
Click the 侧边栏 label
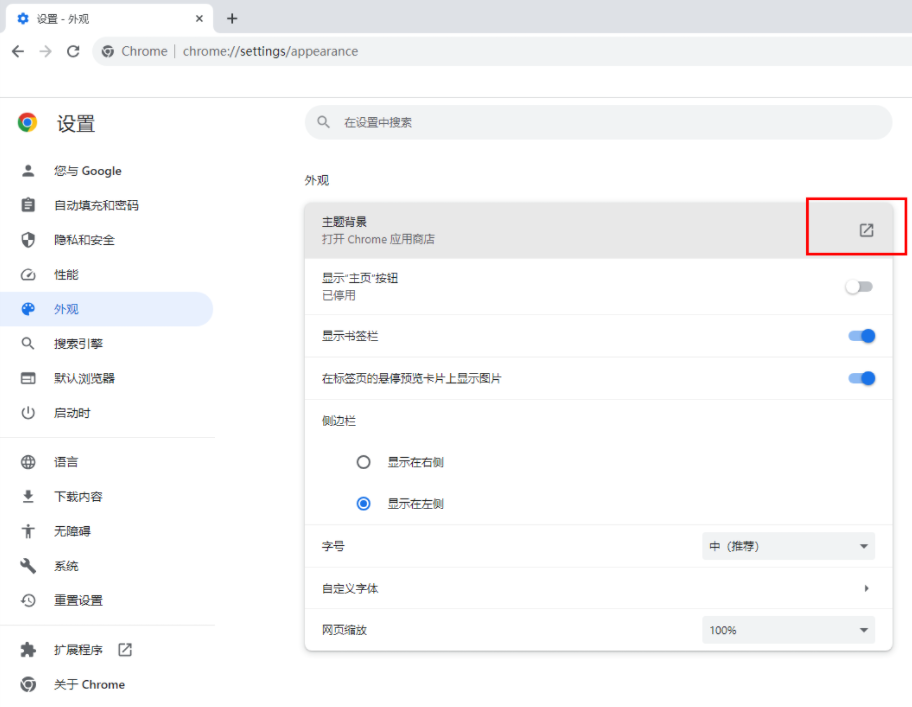[x=339, y=421]
